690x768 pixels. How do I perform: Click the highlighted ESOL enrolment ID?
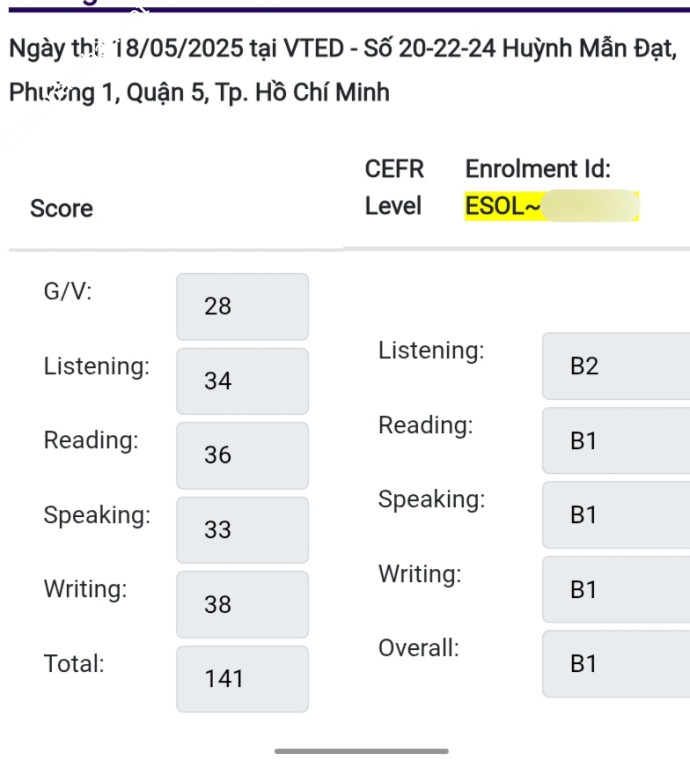pos(551,207)
